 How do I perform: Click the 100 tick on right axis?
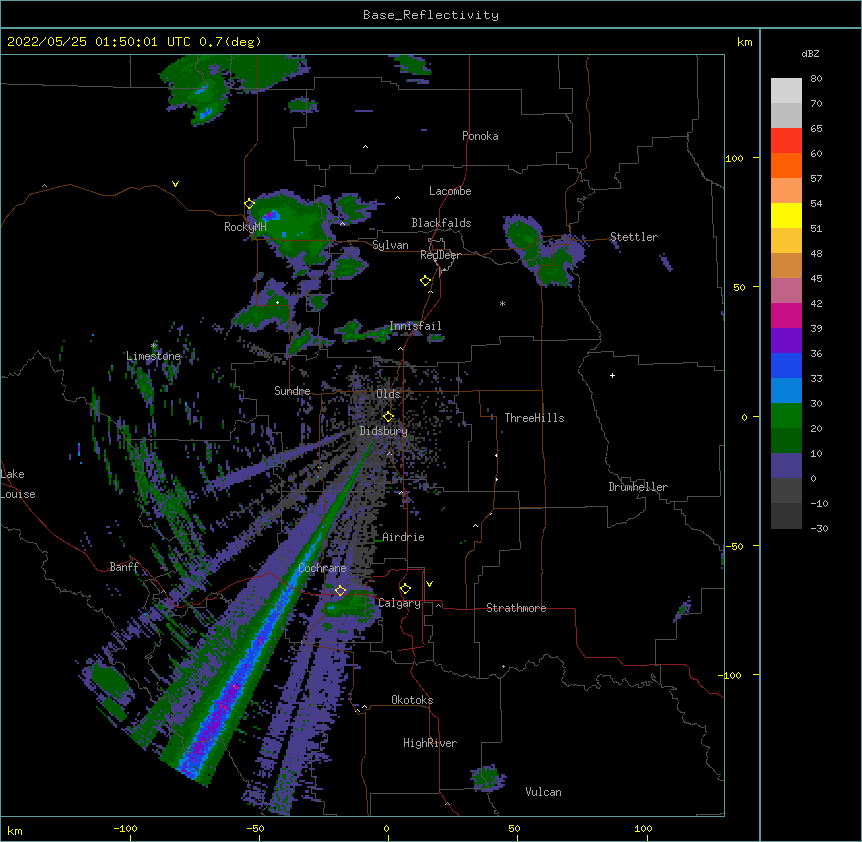tap(734, 158)
